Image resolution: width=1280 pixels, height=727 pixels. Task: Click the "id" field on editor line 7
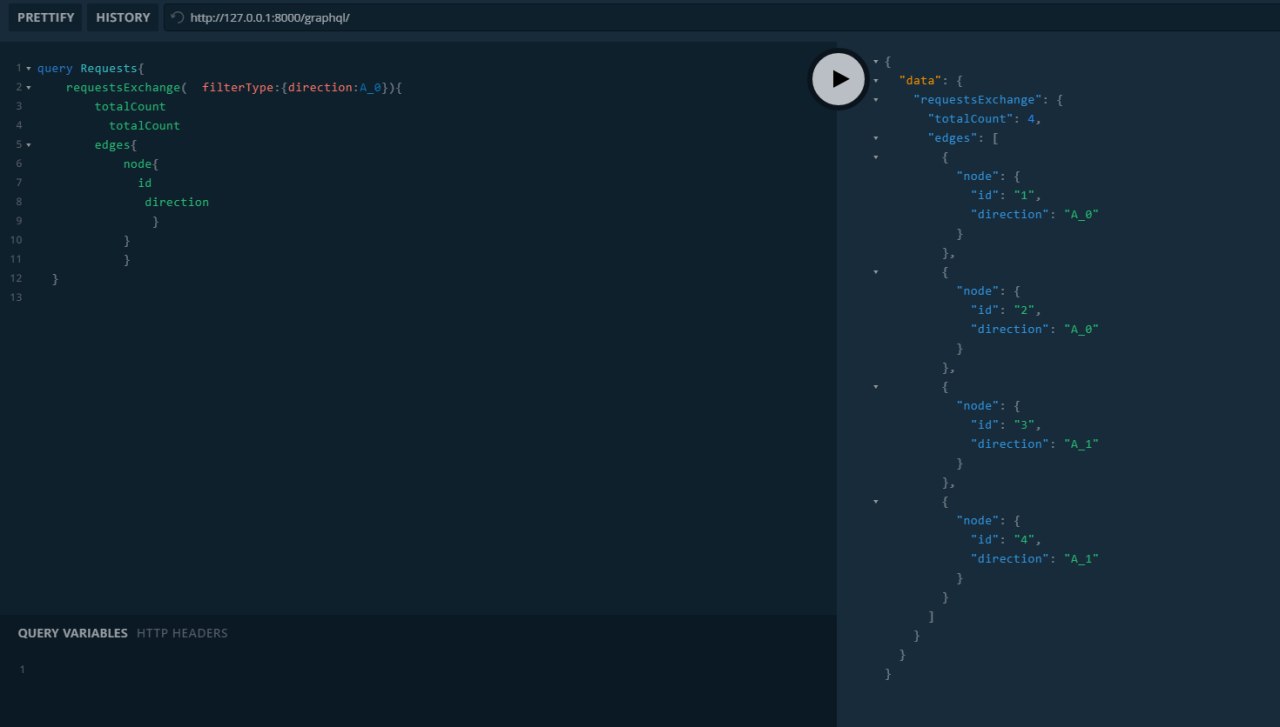(x=145, y=182)
